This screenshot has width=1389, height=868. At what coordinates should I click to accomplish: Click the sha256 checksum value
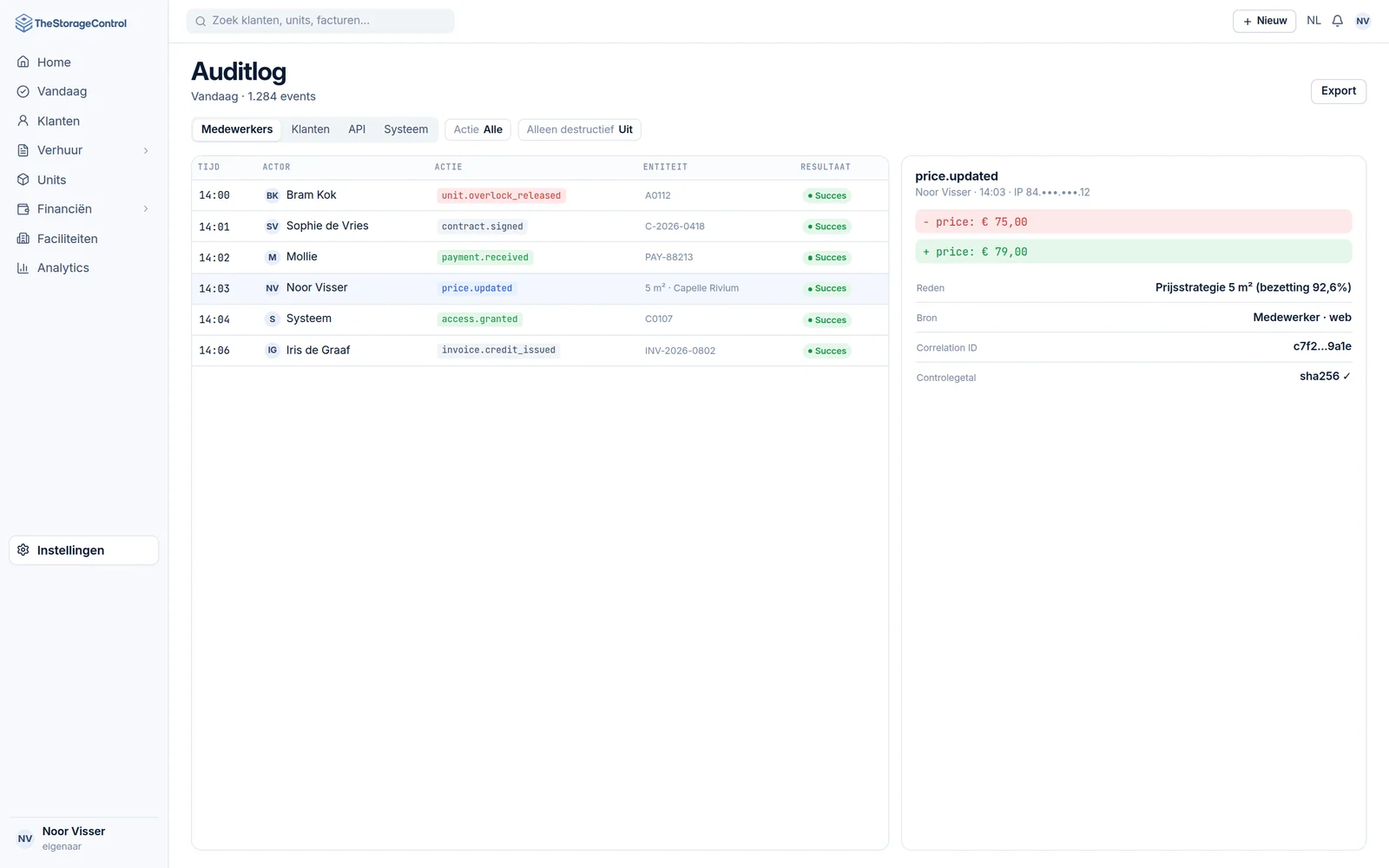coord(1325,376)
